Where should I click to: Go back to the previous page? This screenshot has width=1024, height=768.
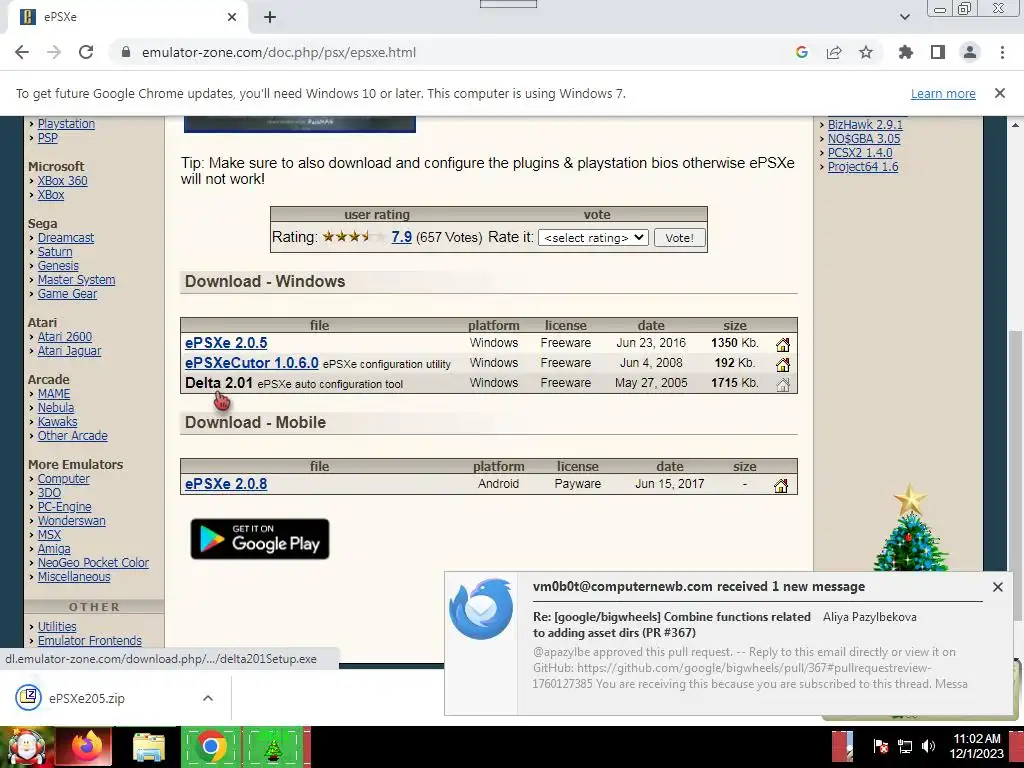[22, 52]
